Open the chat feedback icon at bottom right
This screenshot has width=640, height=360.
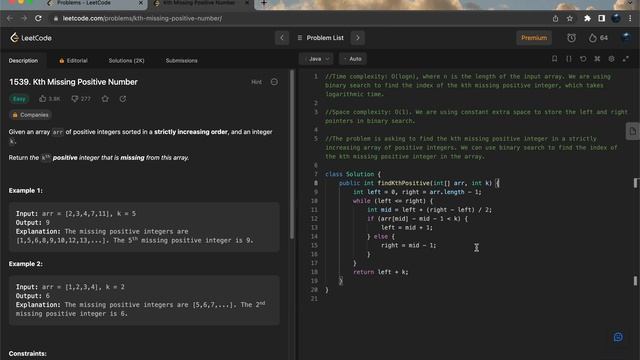click(618, 337)
